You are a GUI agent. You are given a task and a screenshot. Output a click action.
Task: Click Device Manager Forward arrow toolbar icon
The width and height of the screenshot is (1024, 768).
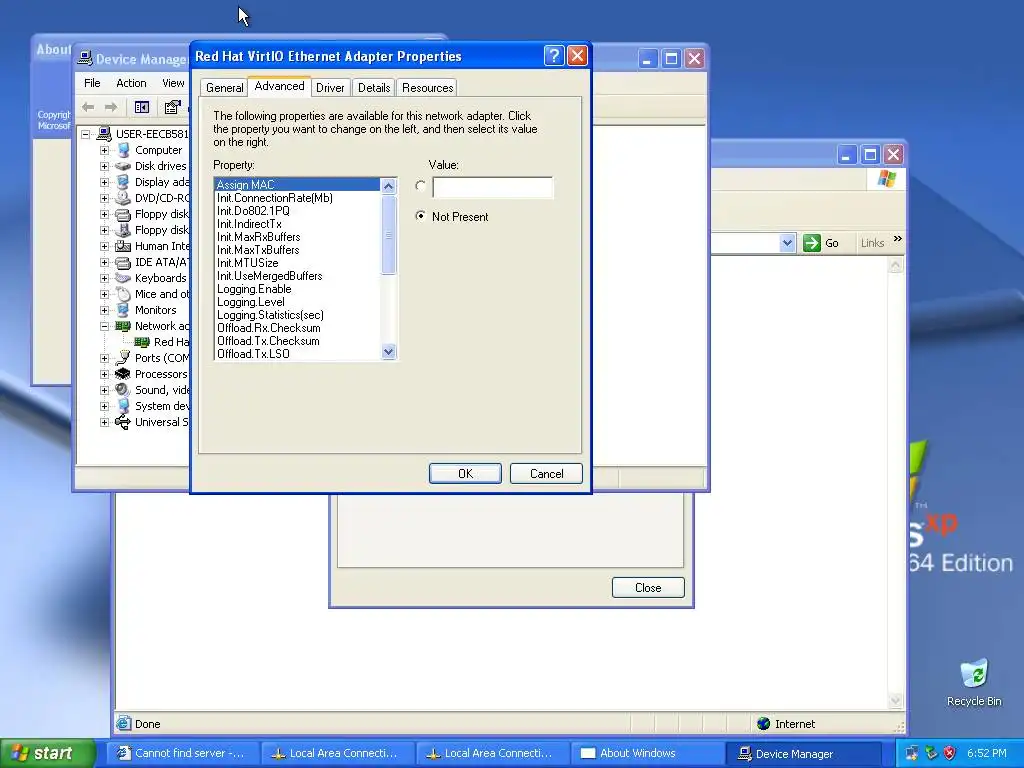(111, 107)
